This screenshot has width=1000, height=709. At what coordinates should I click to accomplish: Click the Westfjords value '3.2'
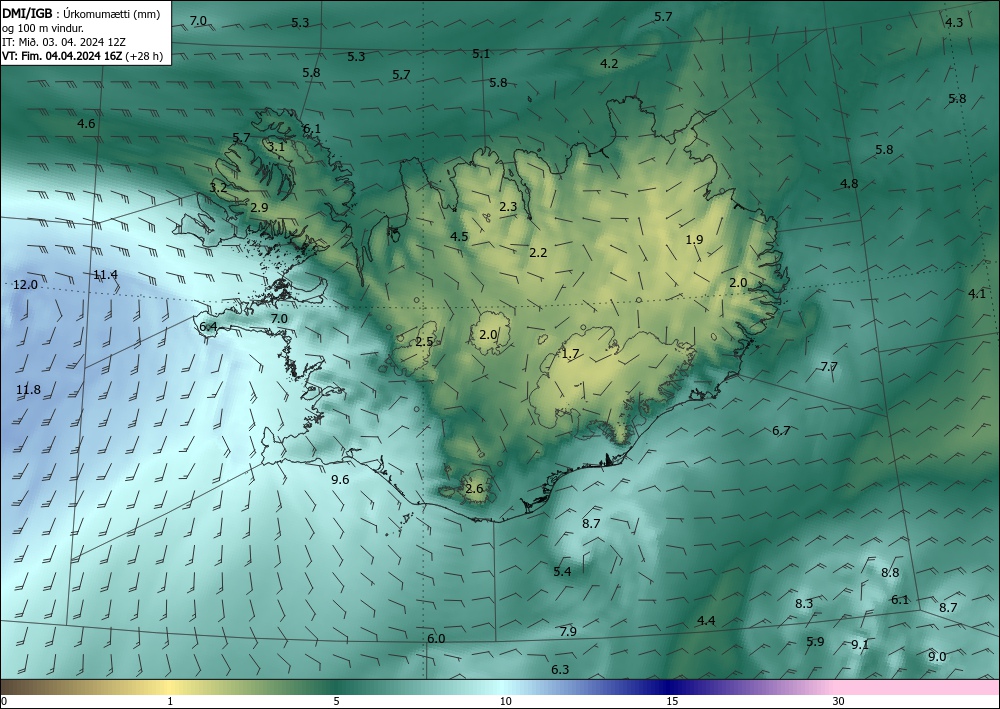pos(218,187)
